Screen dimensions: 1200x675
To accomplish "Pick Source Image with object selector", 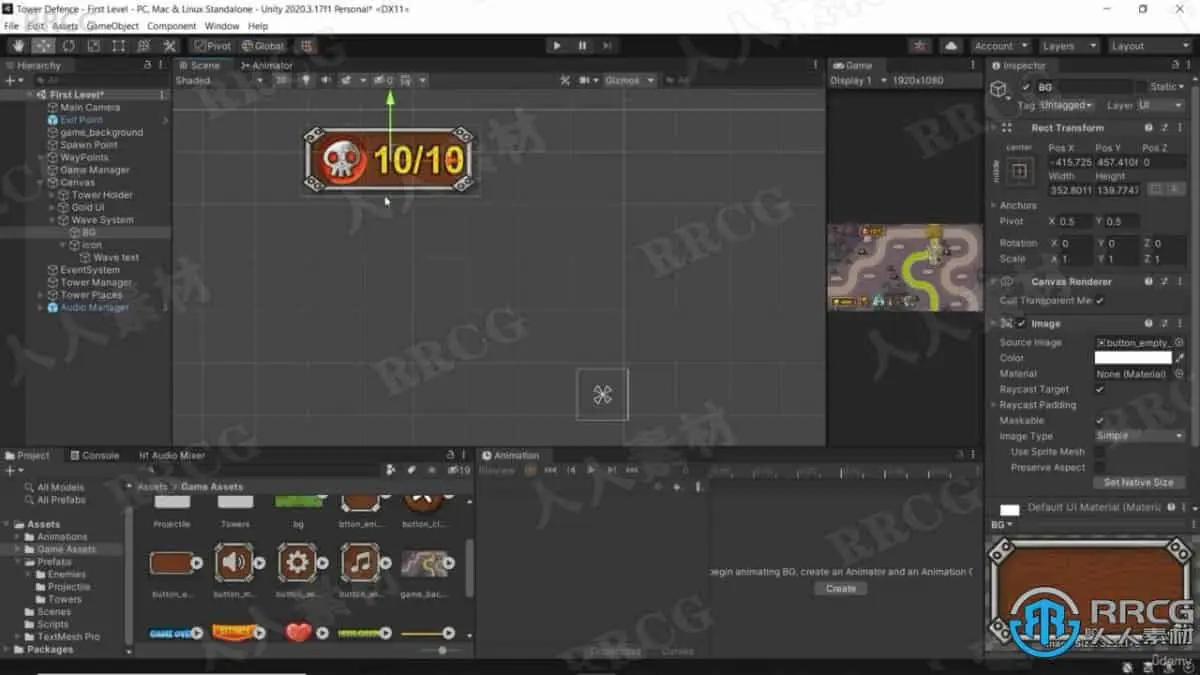I will tap(1179, 342).
